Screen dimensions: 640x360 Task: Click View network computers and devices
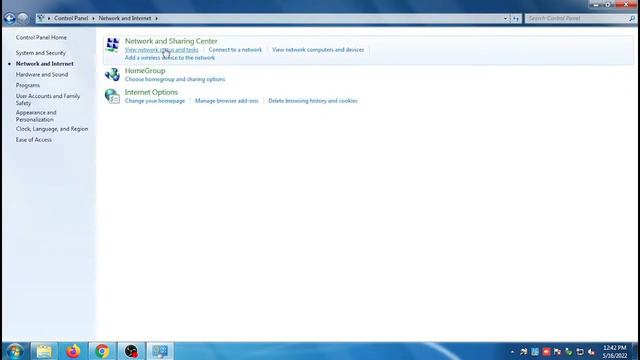click(x=318, y=50)
